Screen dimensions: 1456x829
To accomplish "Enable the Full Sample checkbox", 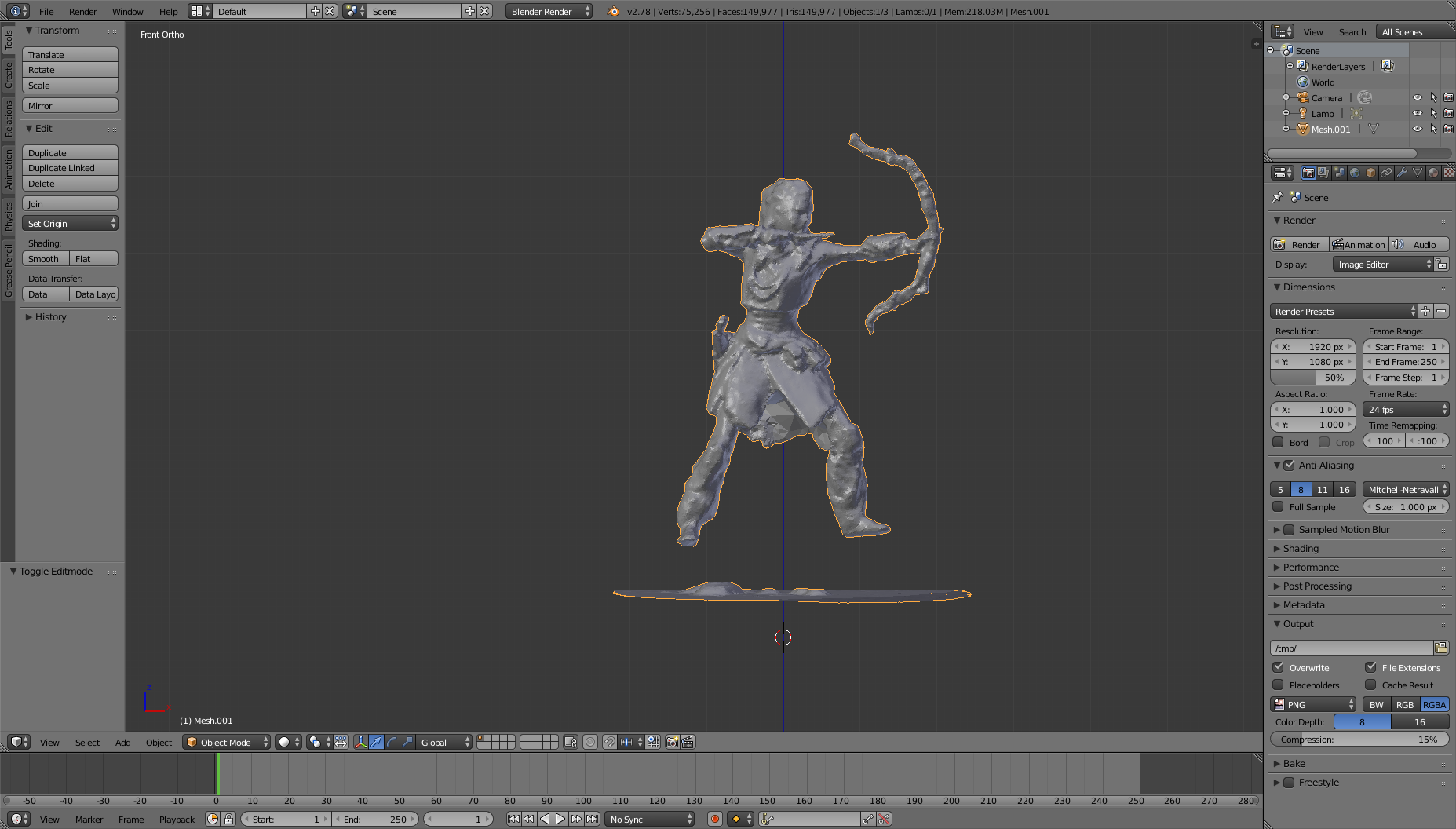I will 1278,506.
